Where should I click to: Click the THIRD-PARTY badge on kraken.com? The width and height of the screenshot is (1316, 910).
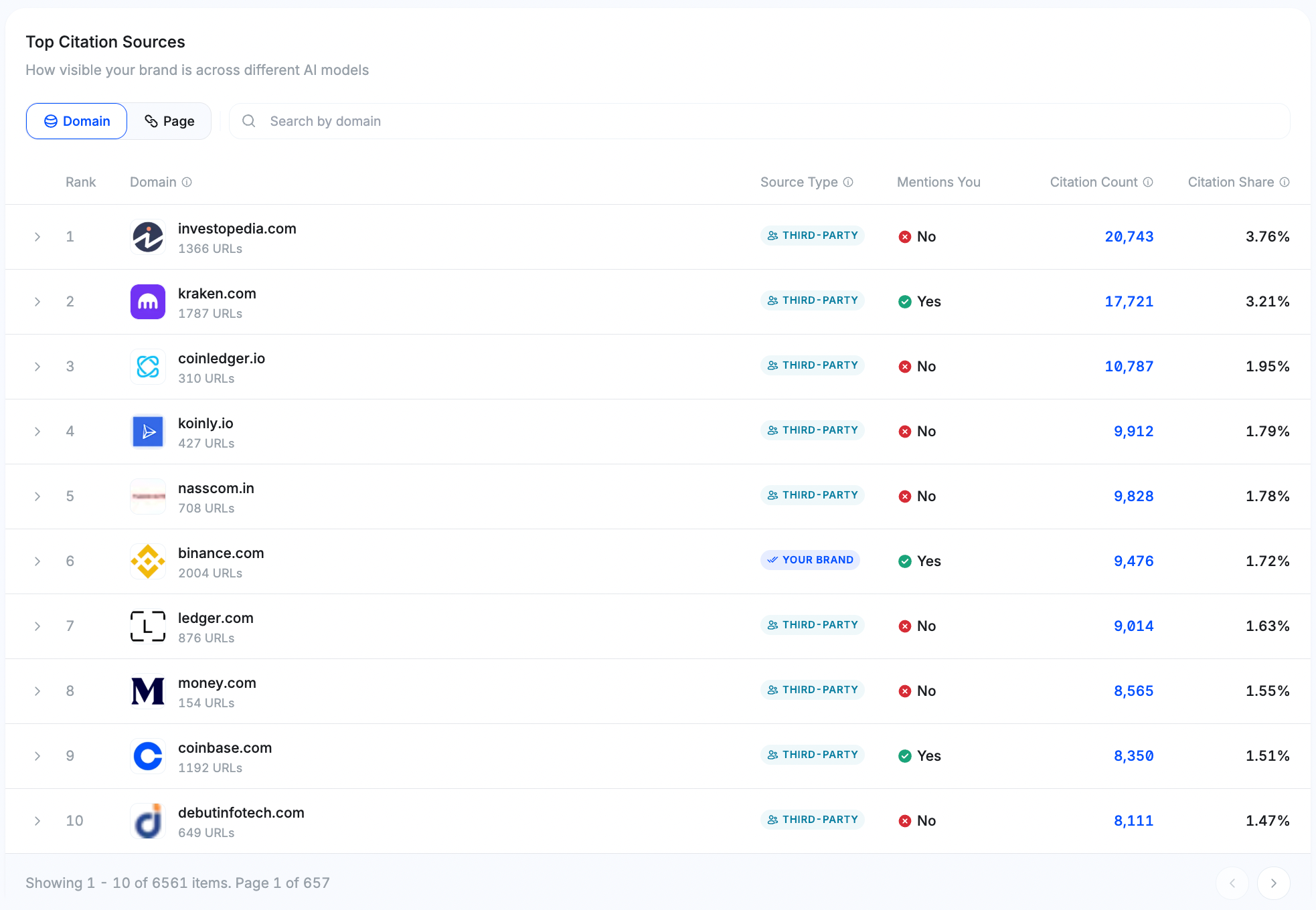pyautogui.click(x=812, y=300)
